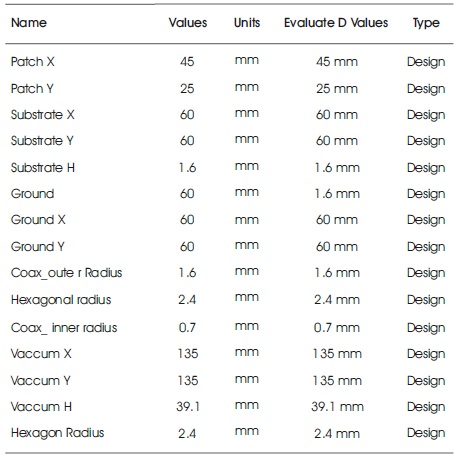Click Vaccum X value 135
Screen dimensions: 457x457
pos(188,354)
